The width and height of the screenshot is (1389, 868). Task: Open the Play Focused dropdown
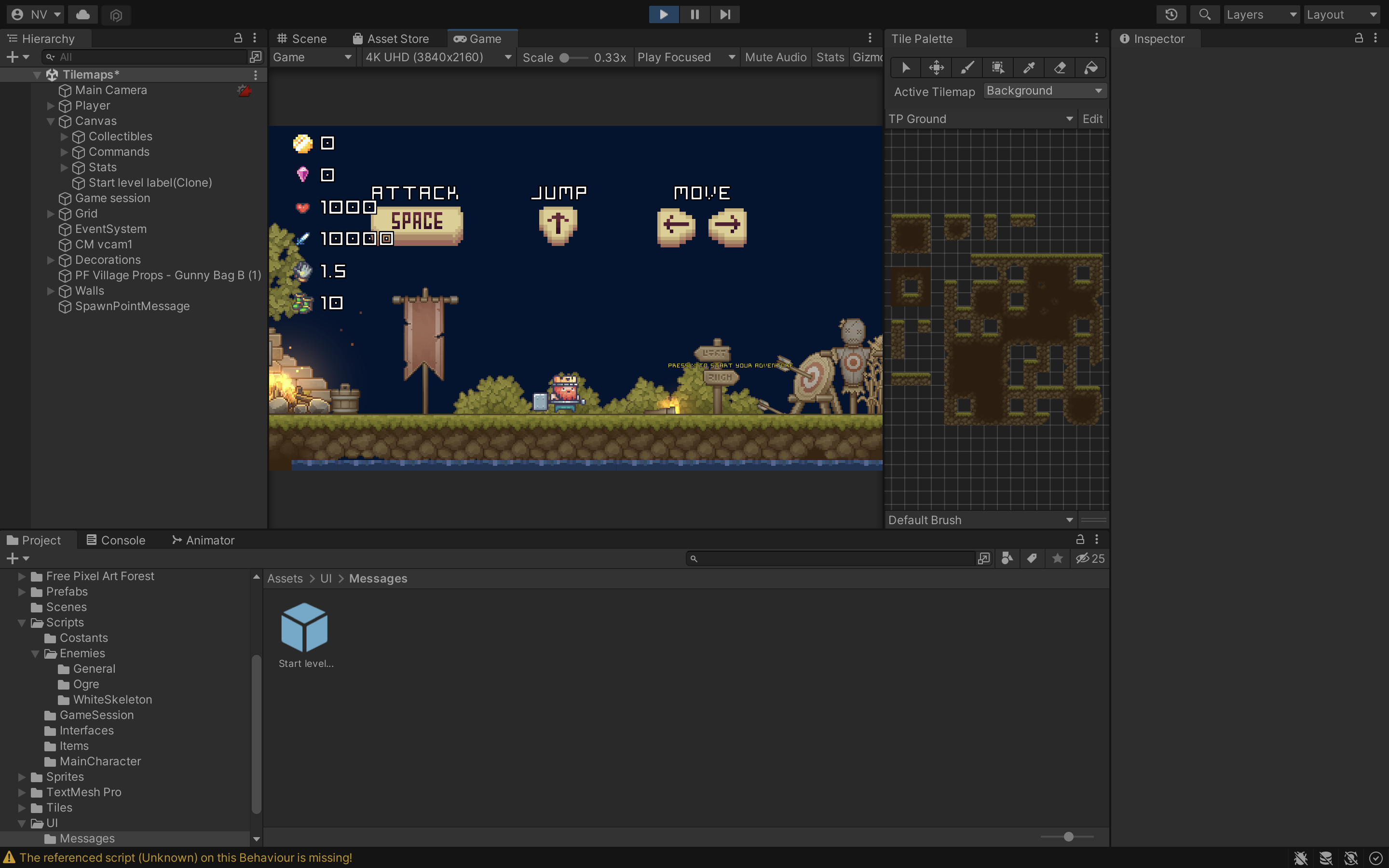point(686,57)
